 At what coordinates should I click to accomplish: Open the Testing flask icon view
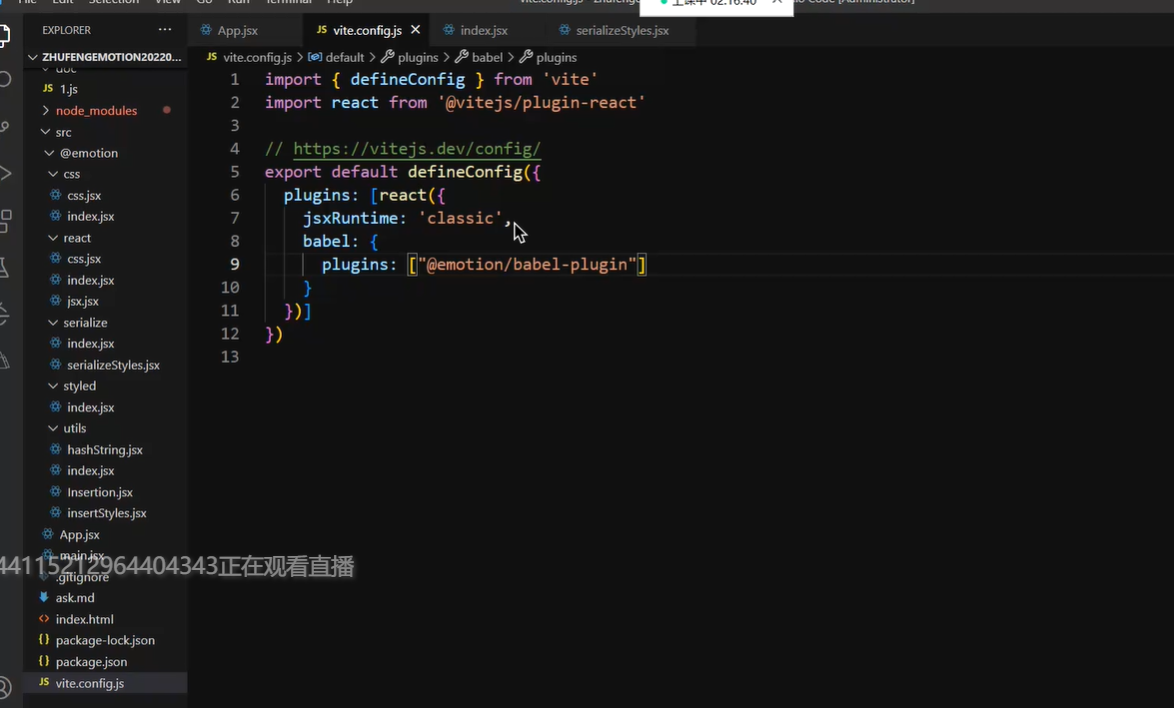point(5,267)
